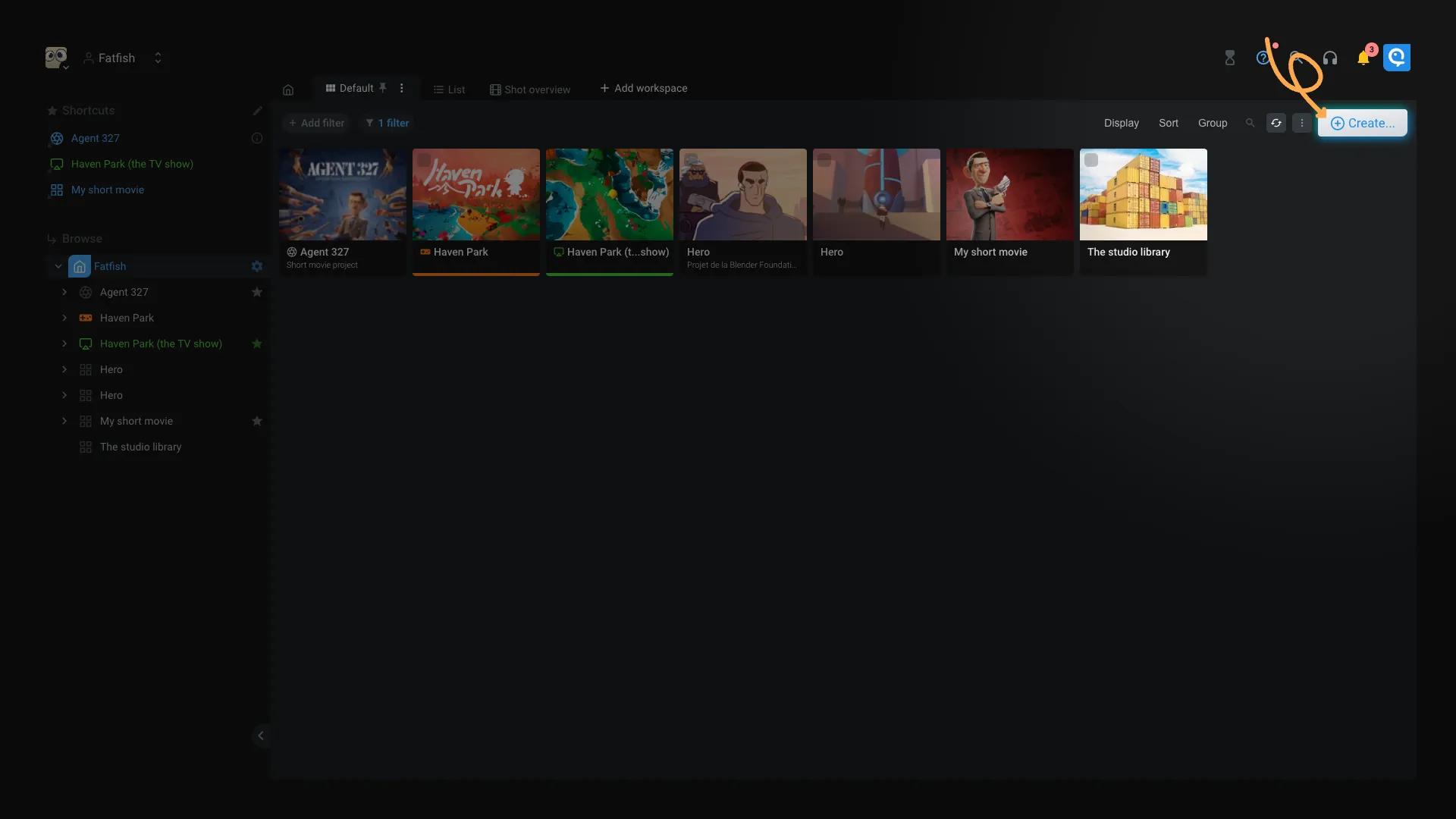Viewport: 1456px width, 819px height.
Task: Open the notifications bell
Action: tap(1363, 58)
